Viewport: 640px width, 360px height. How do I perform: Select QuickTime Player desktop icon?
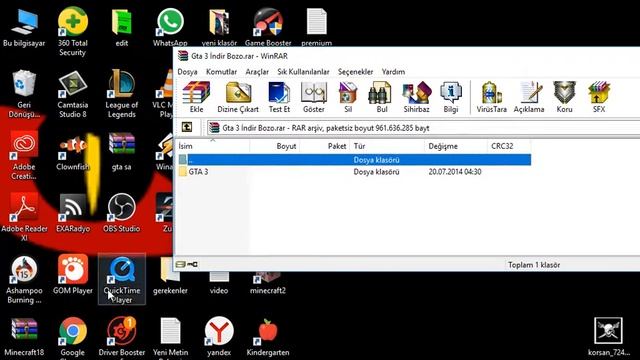122,279
